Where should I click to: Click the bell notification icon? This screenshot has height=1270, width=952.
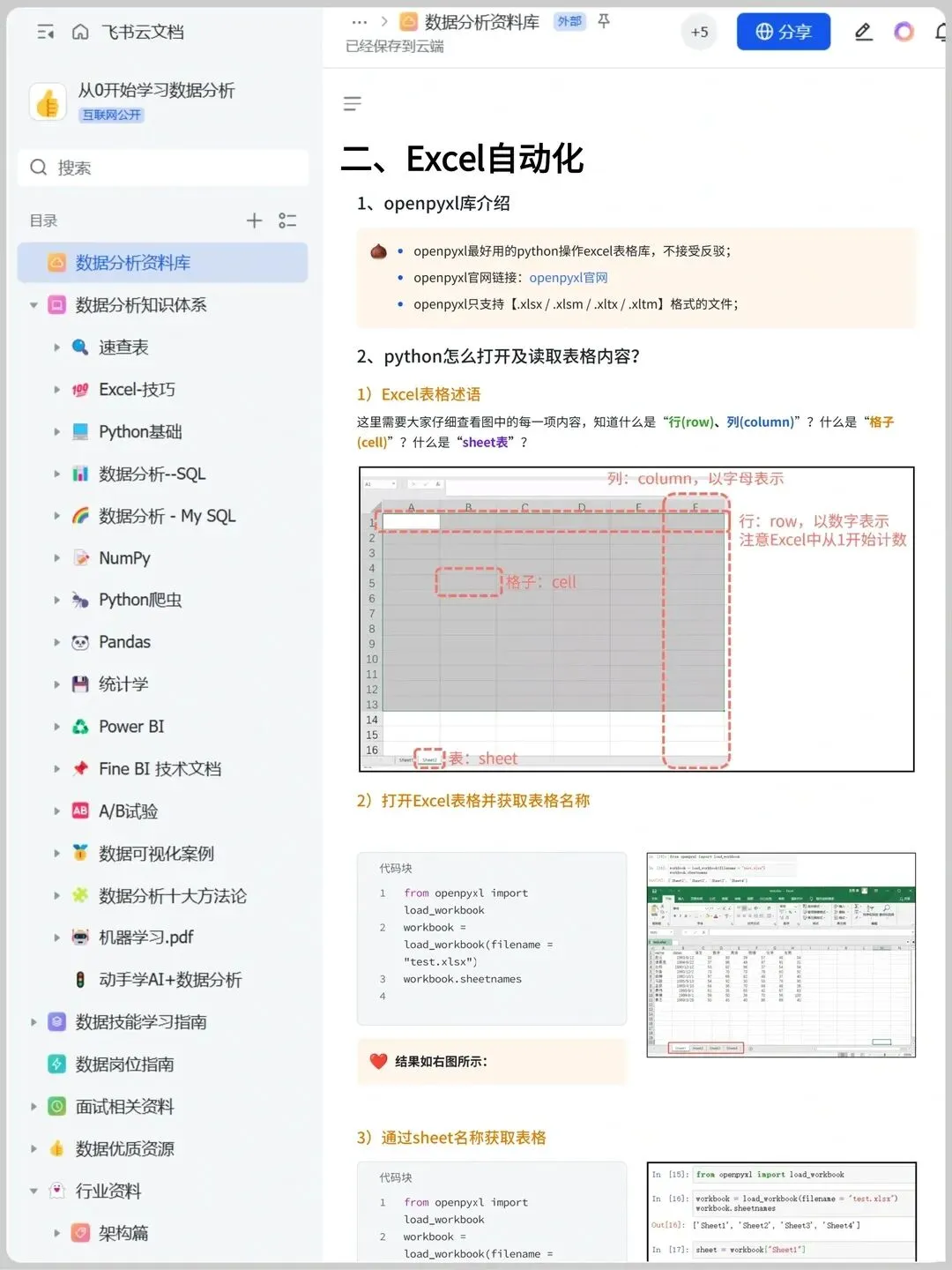(941, 33)
